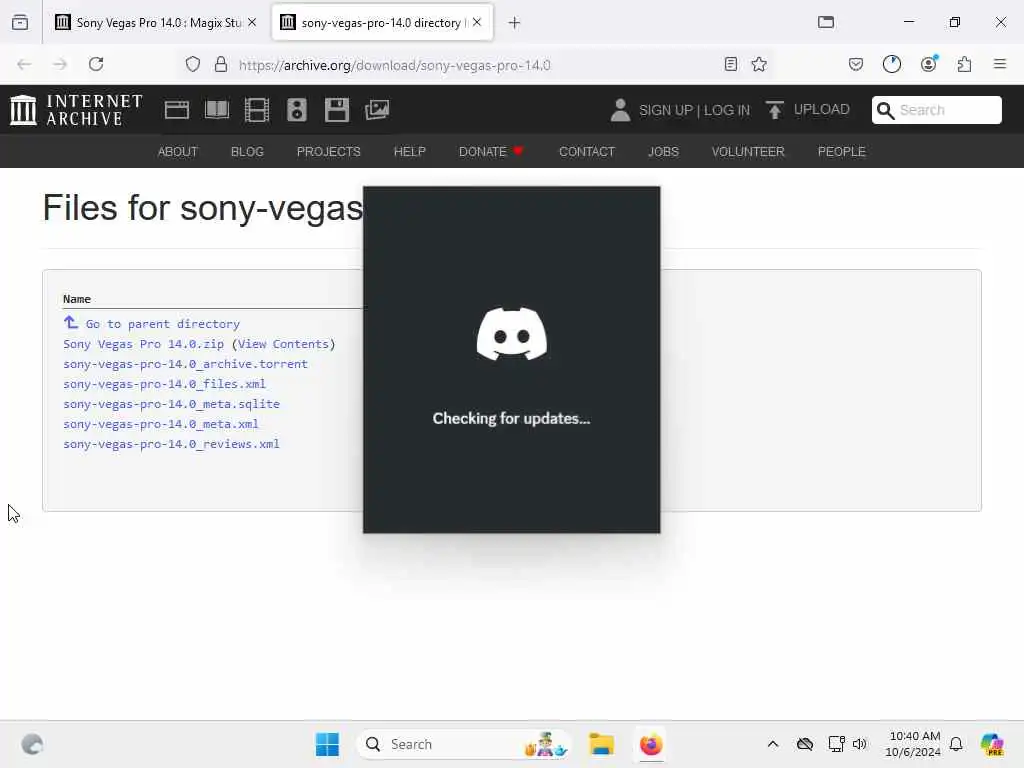Show site info via the padlock icon
The width and height of the screenshot is (1024, 768).
click(221, 64)
